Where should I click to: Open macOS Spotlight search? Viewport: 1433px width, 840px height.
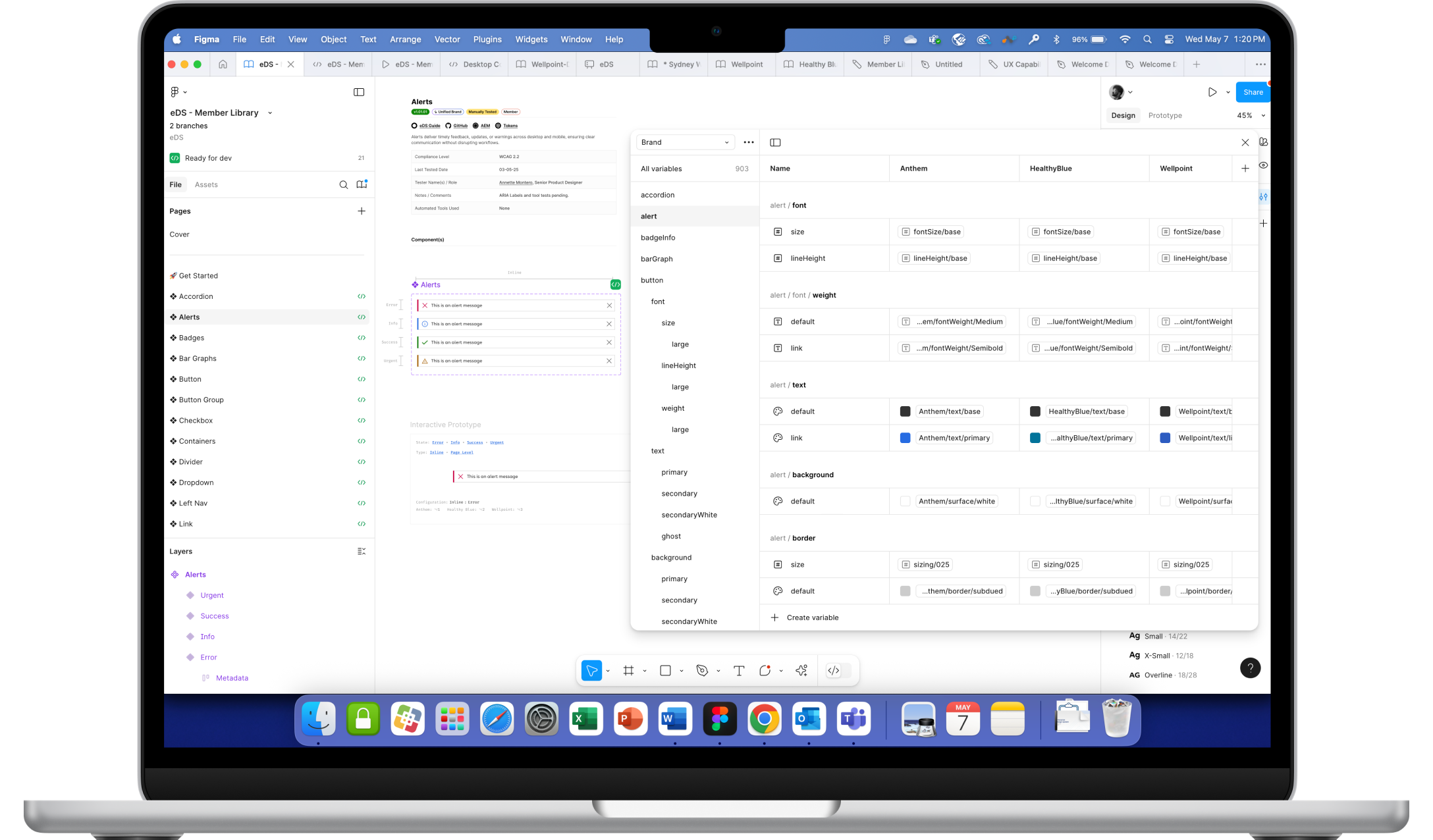pos(1147,39)
